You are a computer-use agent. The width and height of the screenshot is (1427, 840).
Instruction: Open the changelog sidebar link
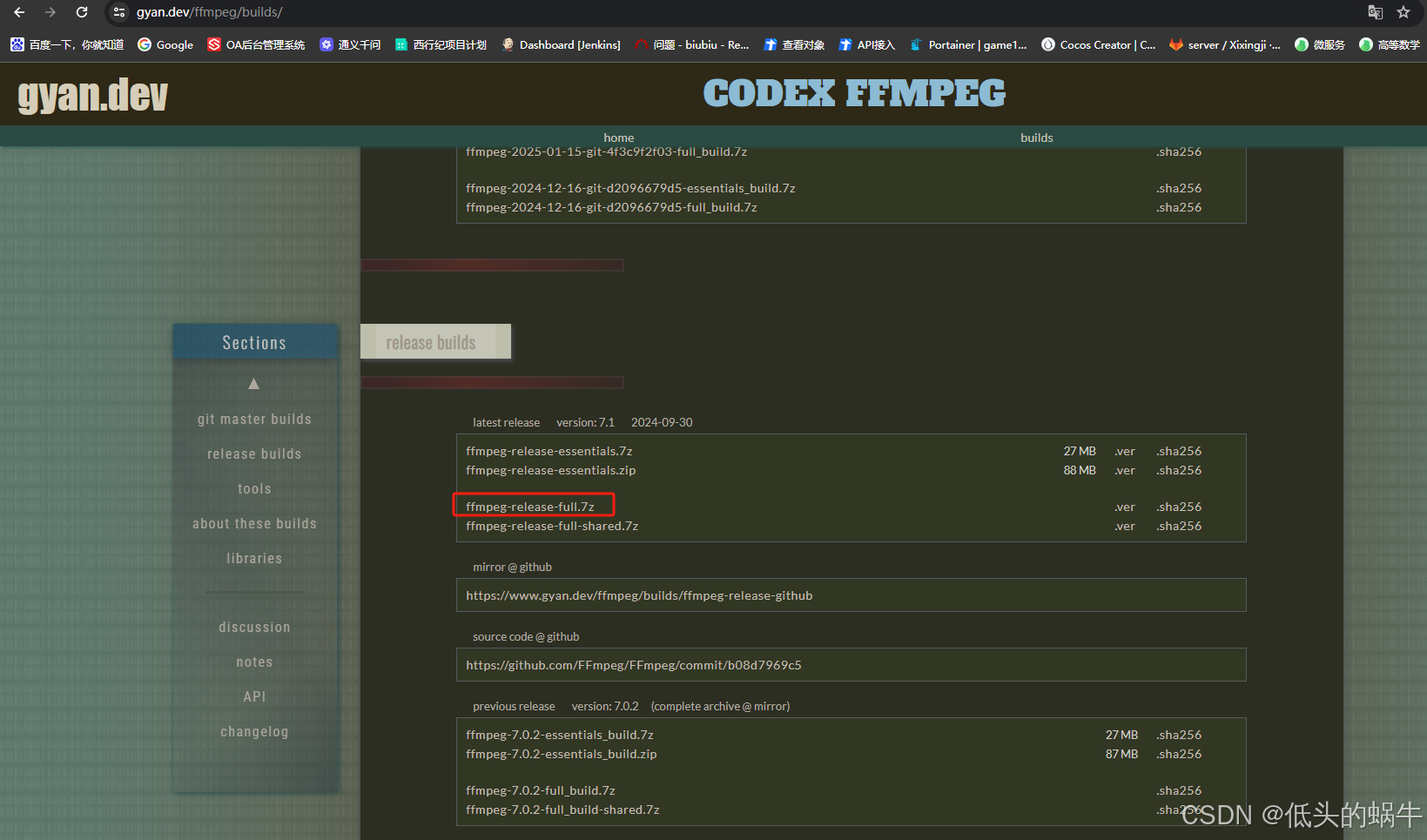pos(254,731)
